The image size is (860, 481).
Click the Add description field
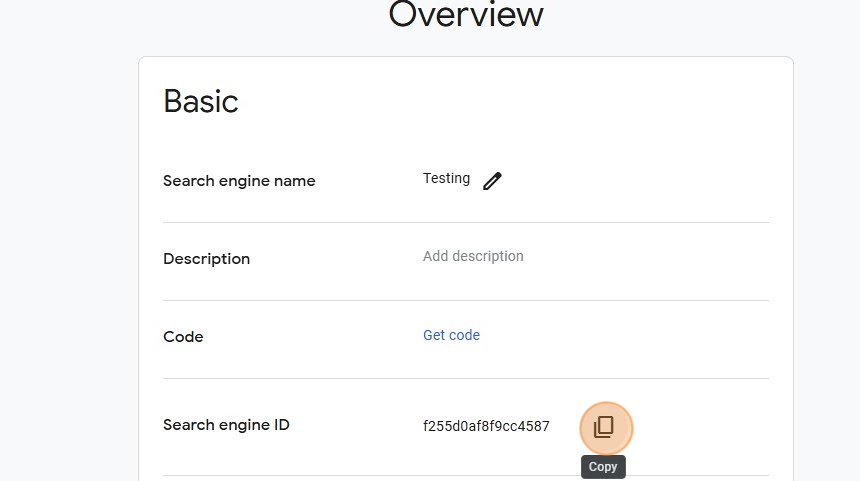(473, 256)
